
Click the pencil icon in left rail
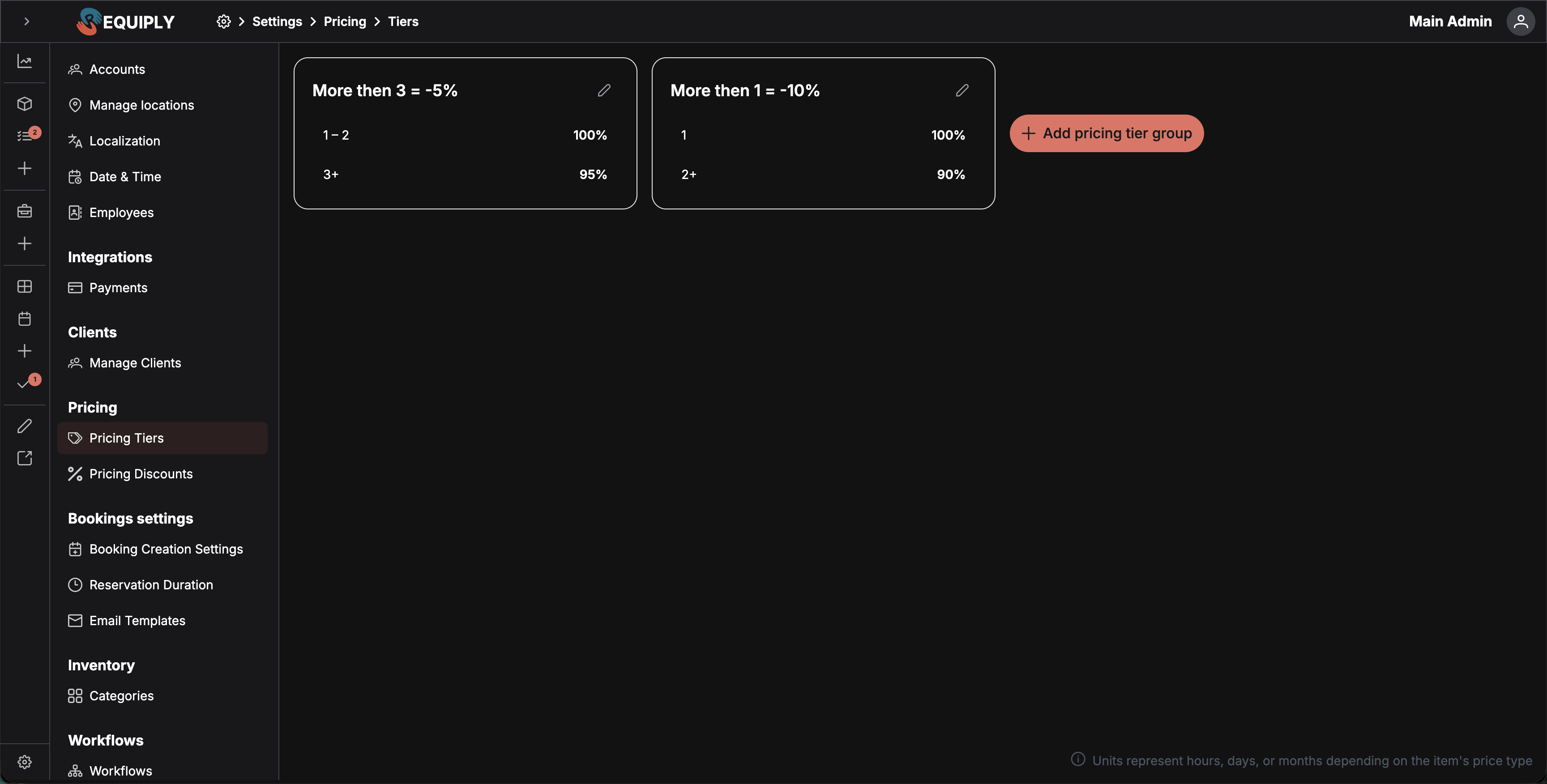(25, 426)
